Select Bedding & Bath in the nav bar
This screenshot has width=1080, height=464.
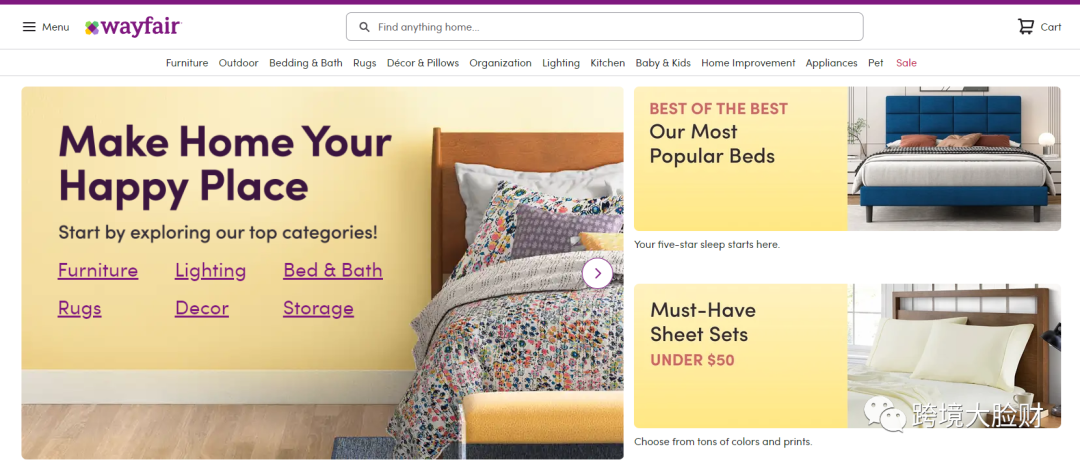[x=305, y=63]
